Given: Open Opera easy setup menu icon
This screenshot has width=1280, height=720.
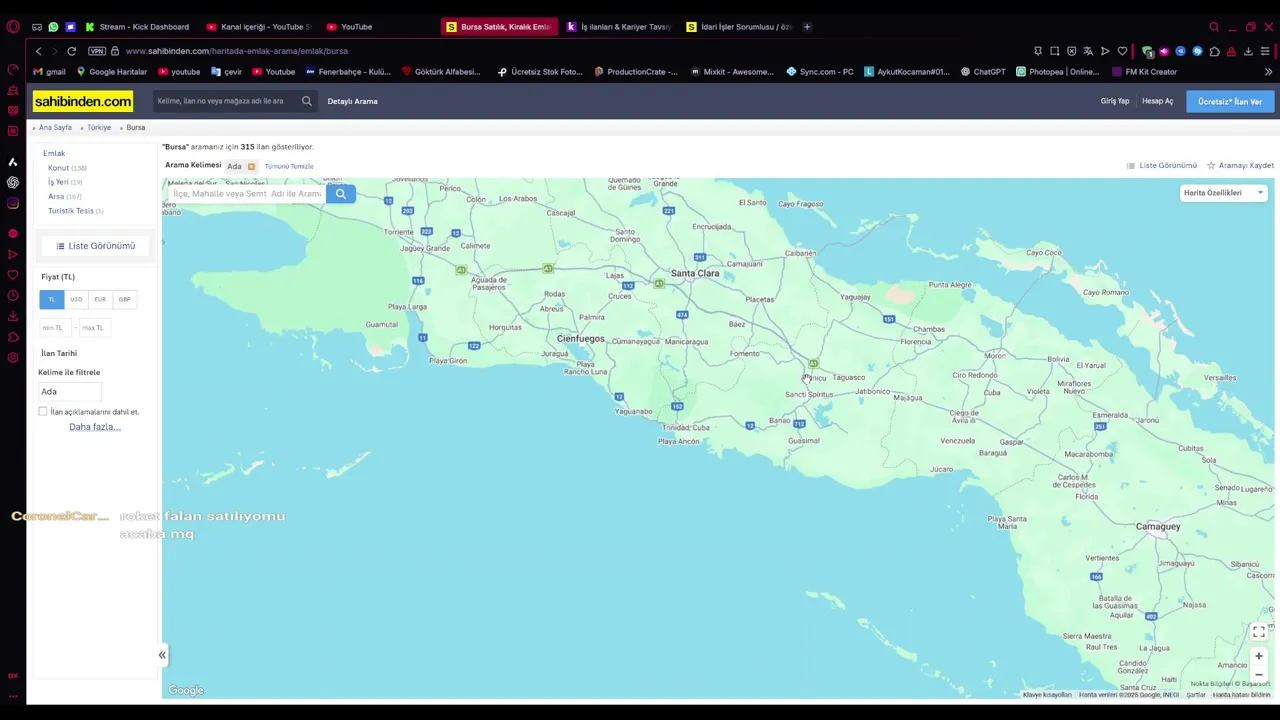Looking at the screenshot, I should click(1265, 51).
